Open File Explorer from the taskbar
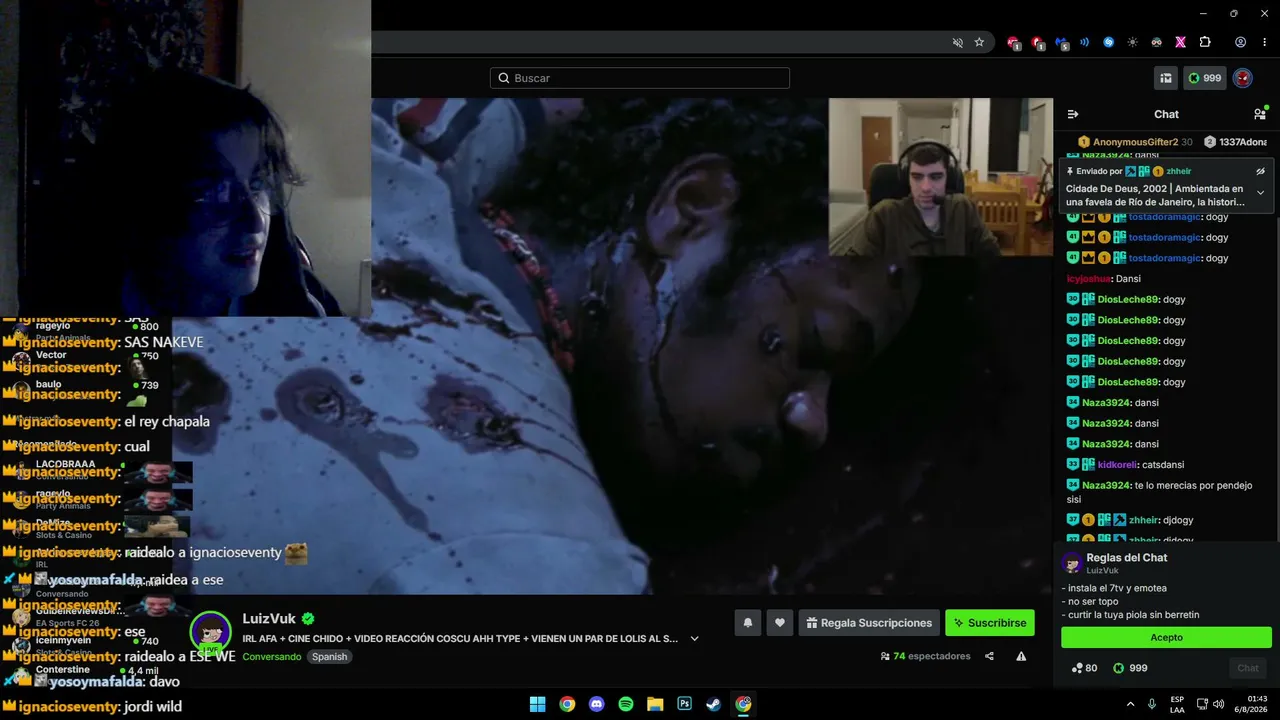This screenshot has width=1280, height=720. click(x=655, y=704)
